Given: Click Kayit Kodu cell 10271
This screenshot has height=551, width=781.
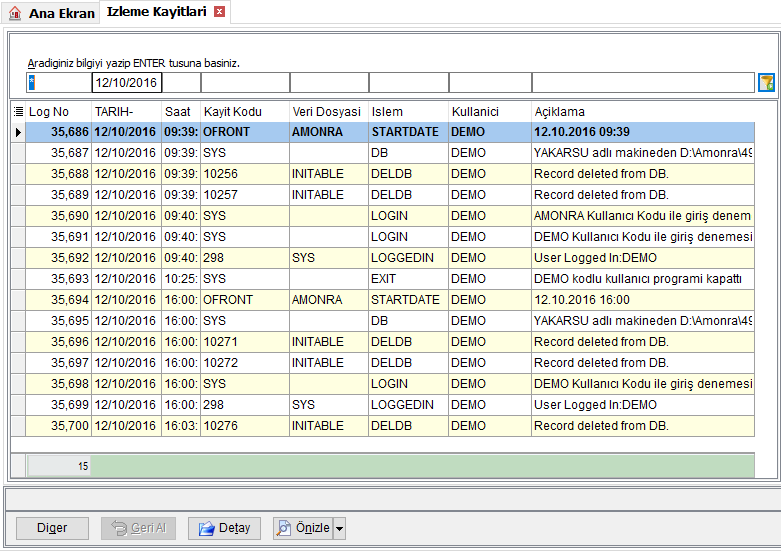Looking at the screenshot, I should 245,342.
